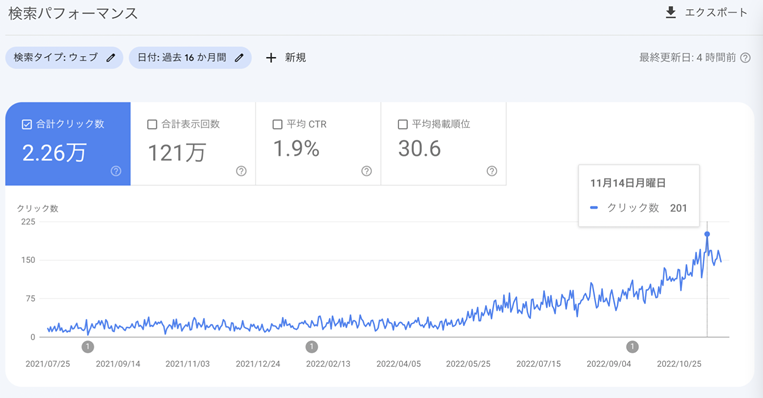
Task: Enable the 平均掲載順位 checkbox
Action: (x=402, y=125)
